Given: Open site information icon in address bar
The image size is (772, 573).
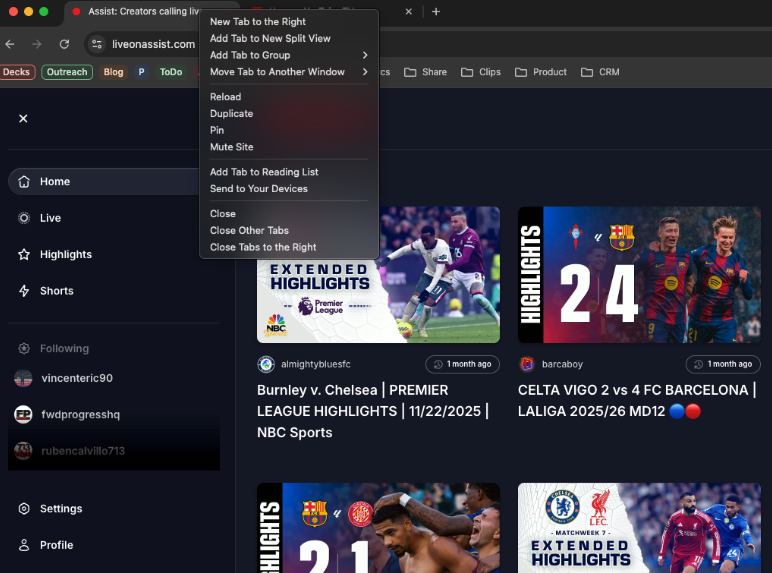Looking at the screenshot, I should [x=96, y=44].
